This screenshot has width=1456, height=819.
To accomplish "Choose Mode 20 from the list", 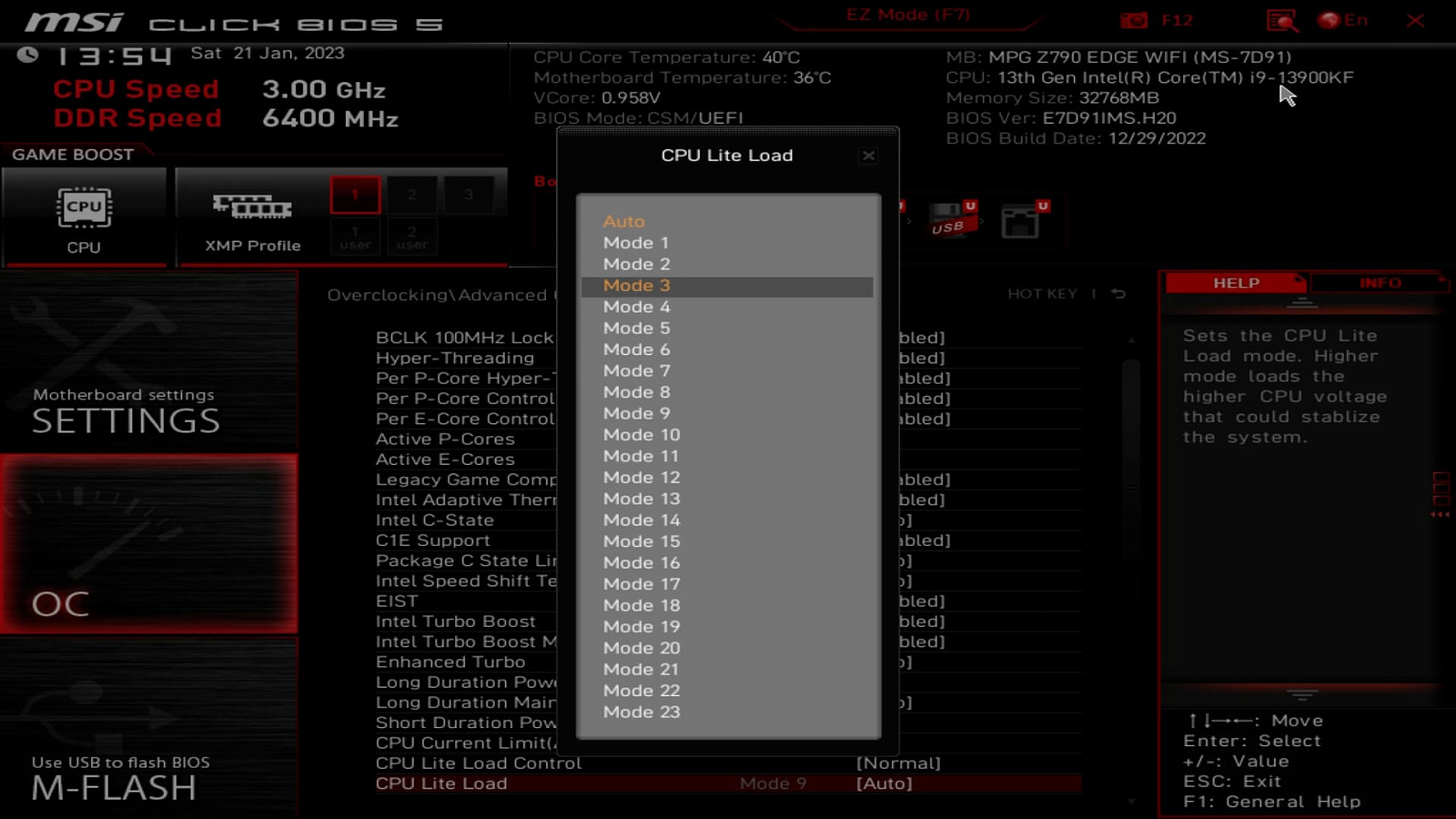I will click(x=642, y=648).
